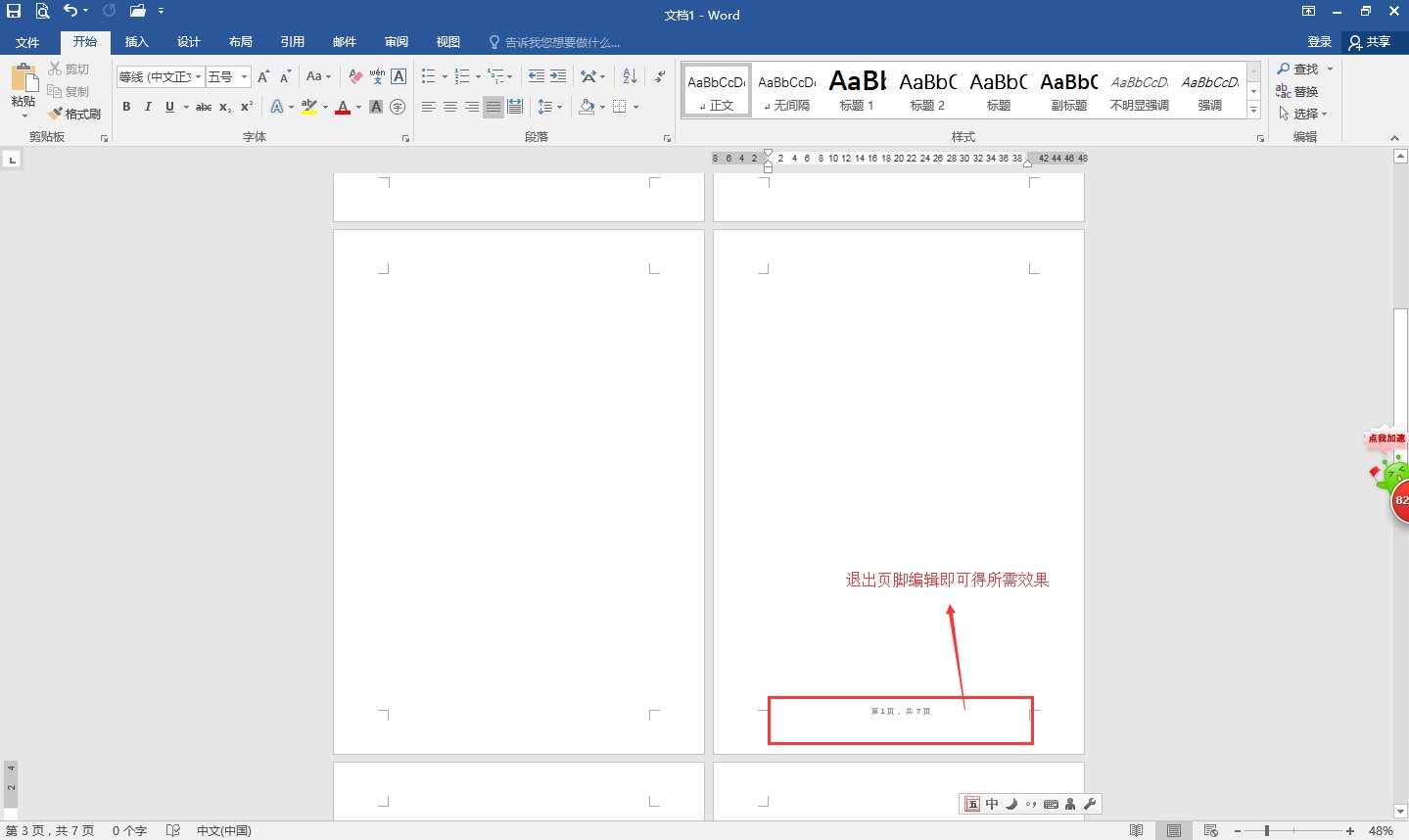Screen dimensions: 1409x840
Task: Toggle bold formatting
Action: tap(126, 107)
